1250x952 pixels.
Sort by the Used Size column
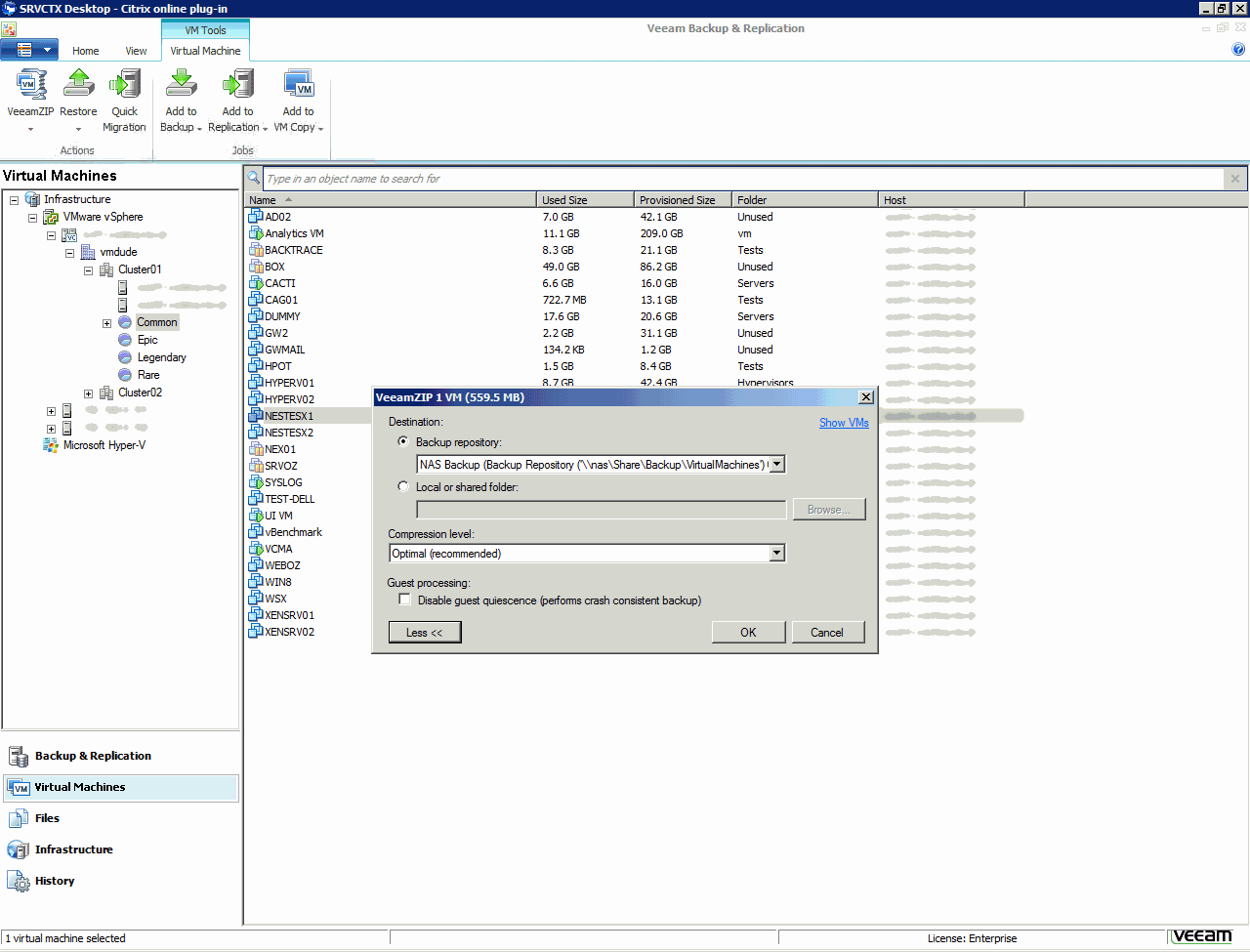(x=586, y=200)
